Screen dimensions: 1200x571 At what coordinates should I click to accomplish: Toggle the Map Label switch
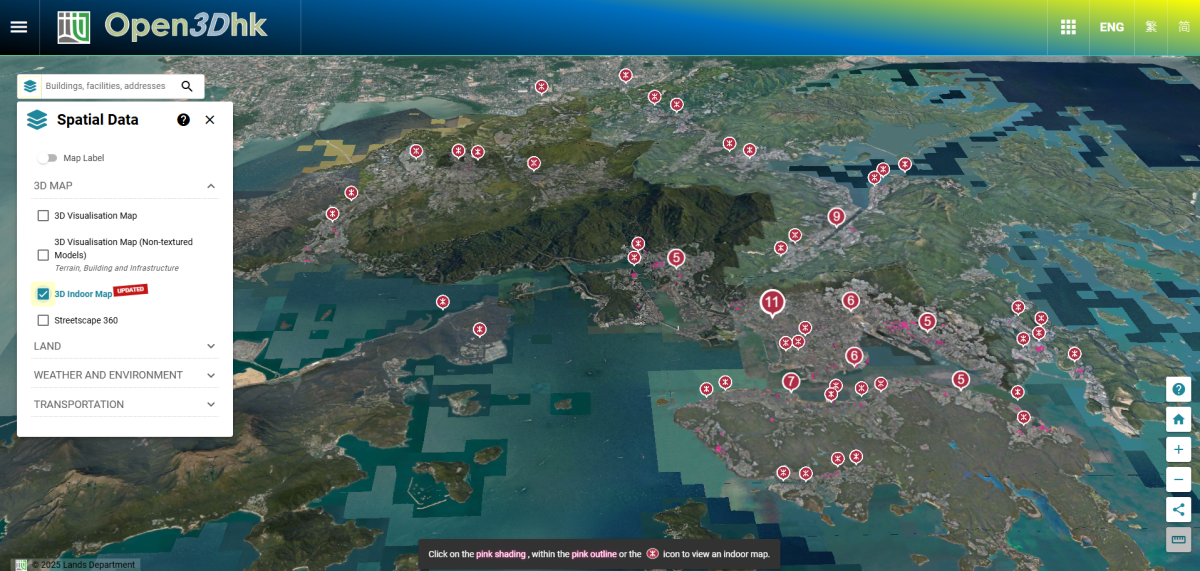pyautogui.click(x=47, y=158)
